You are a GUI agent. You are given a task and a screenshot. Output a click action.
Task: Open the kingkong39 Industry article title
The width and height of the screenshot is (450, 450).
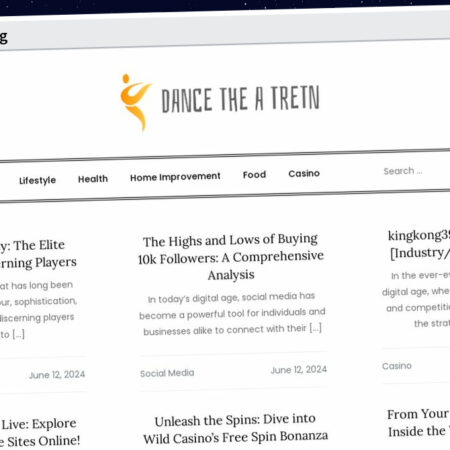point(419,244)
